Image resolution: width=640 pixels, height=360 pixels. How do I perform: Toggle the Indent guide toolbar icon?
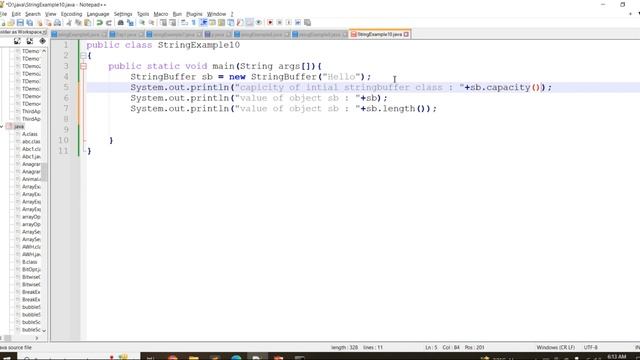(203, 23)
